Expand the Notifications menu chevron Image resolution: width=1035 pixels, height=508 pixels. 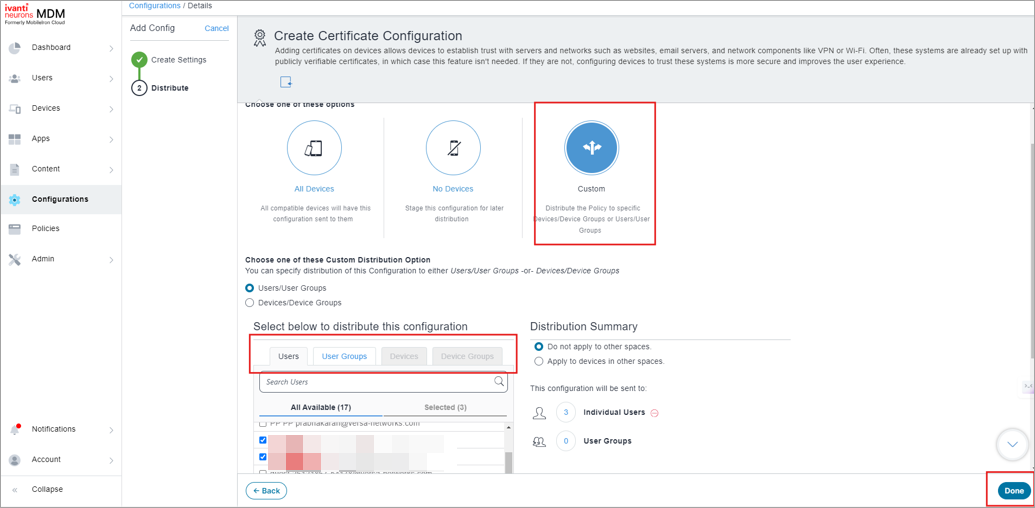[x=111, y=429]
